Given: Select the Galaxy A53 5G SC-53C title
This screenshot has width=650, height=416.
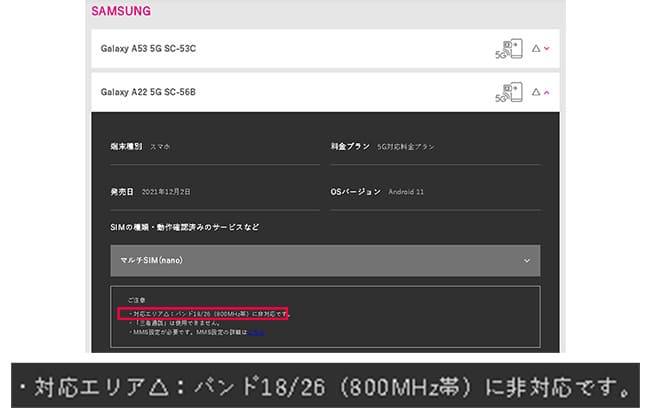Looking at the screenshot, I should (x=148, y=48).
